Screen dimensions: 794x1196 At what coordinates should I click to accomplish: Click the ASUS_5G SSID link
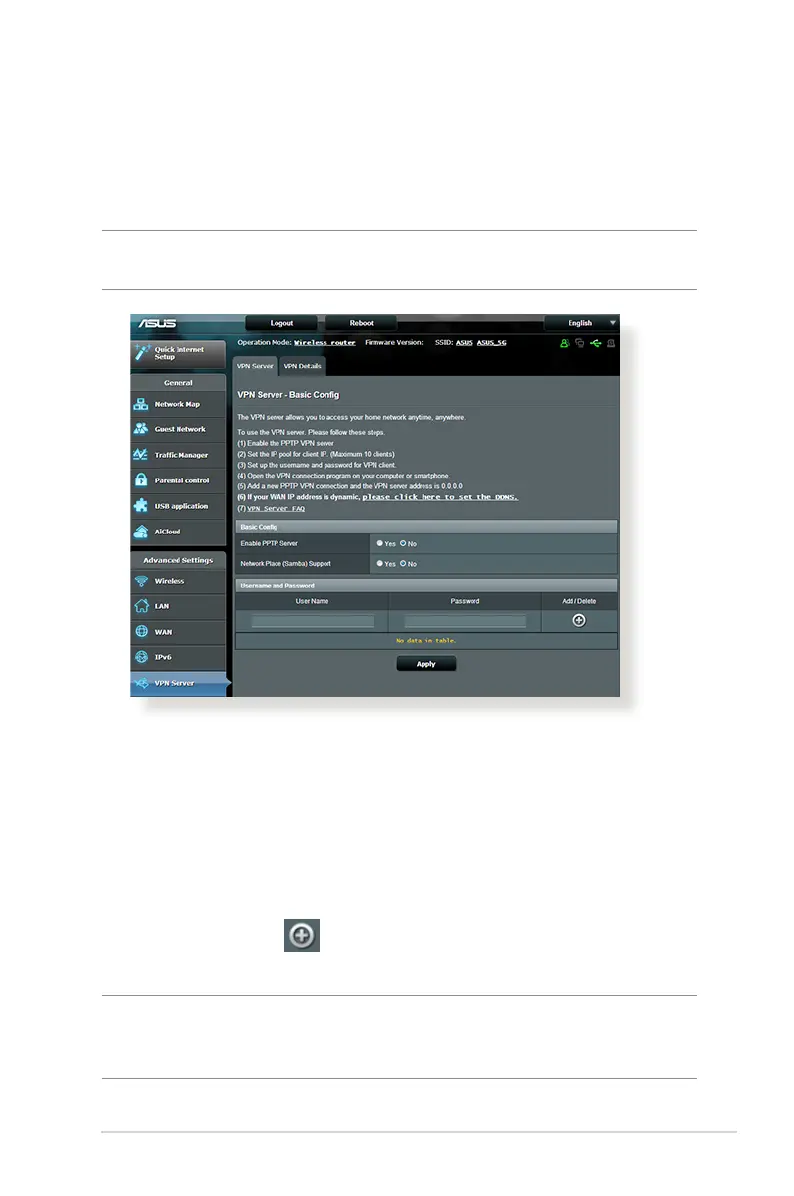(492, 343)
